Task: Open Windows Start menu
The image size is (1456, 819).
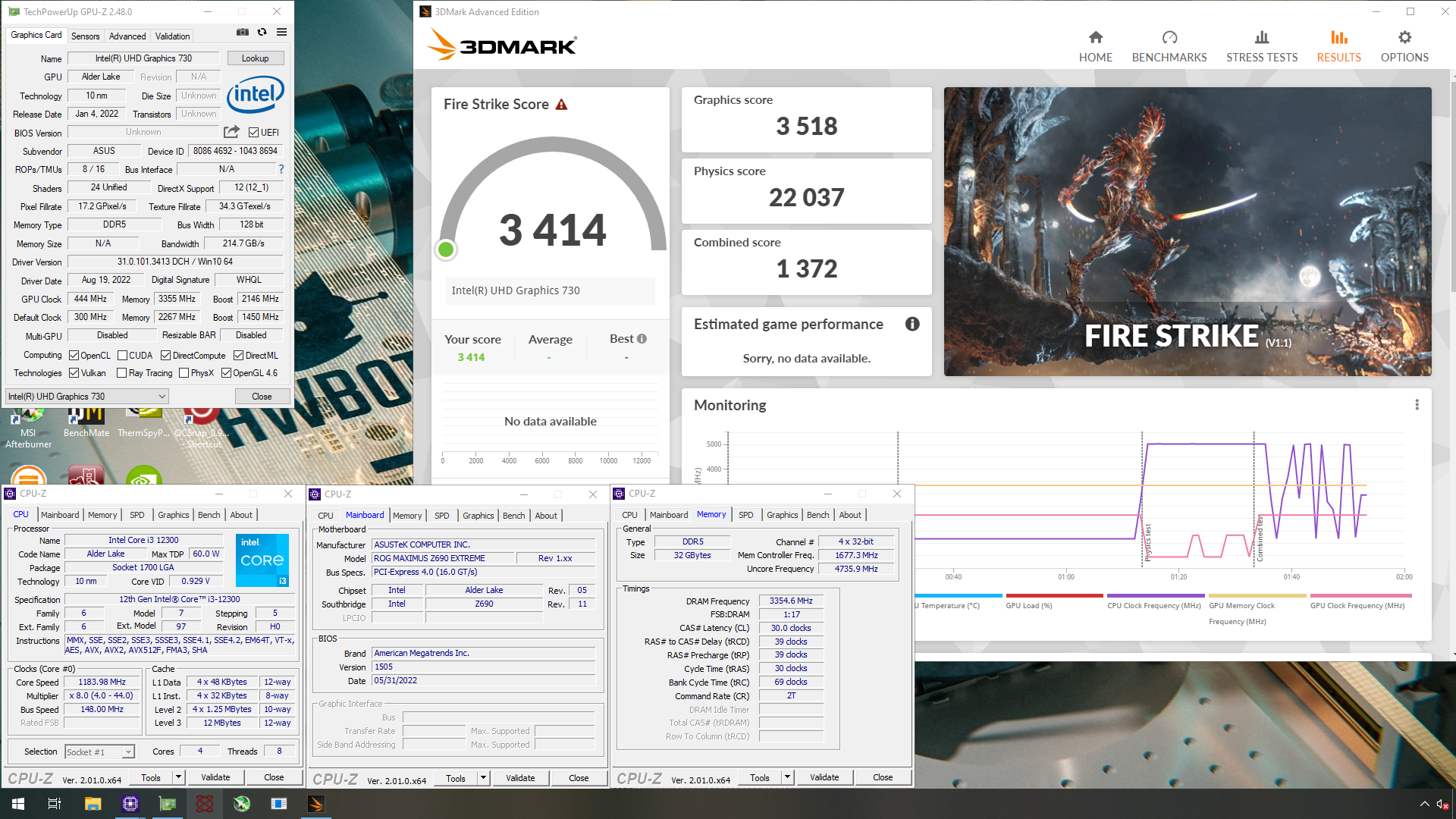Action: [x=18, y=803]
